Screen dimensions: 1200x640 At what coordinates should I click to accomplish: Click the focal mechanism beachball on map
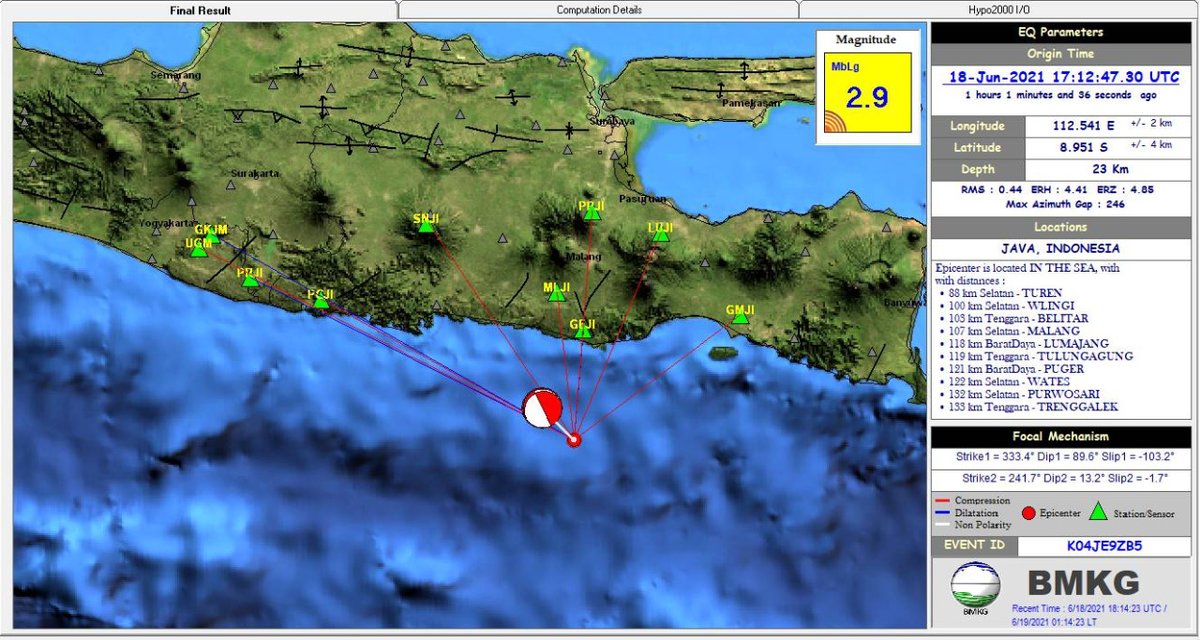coord(542,406)
